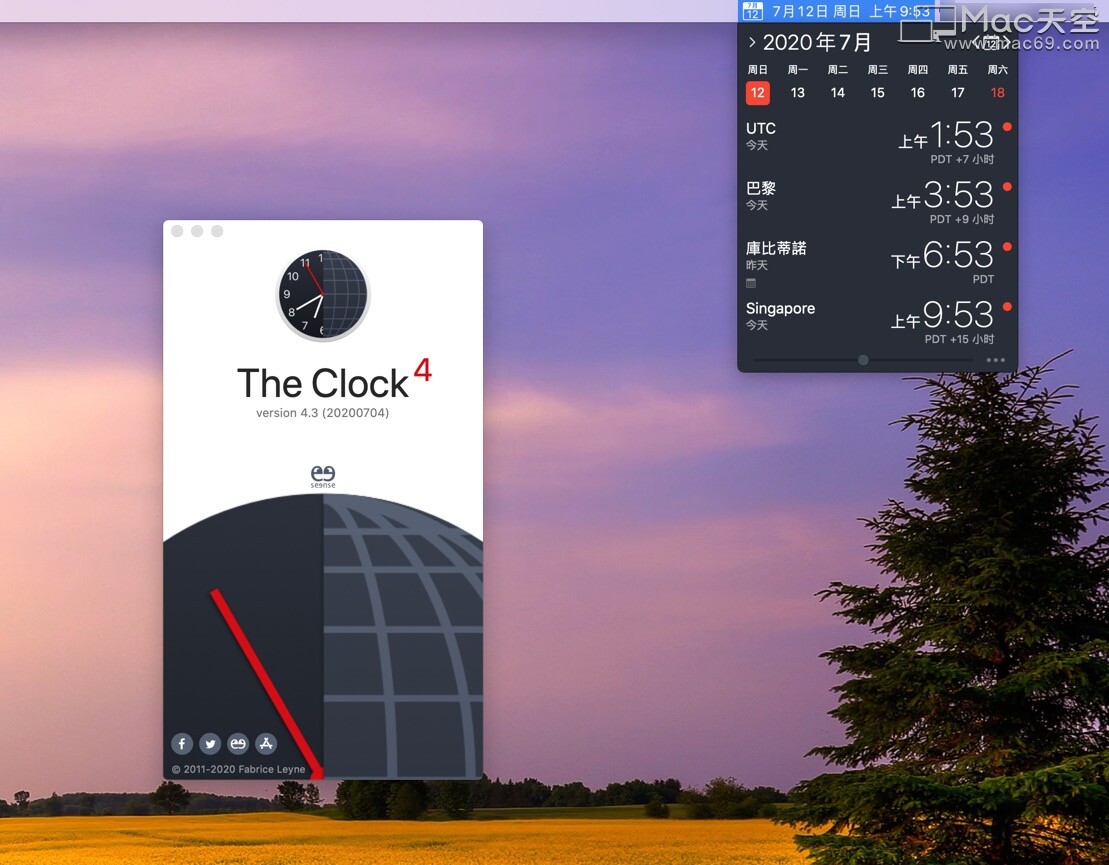
Task: Open the more options ellipsis menu
Action: tap(995, 360)
